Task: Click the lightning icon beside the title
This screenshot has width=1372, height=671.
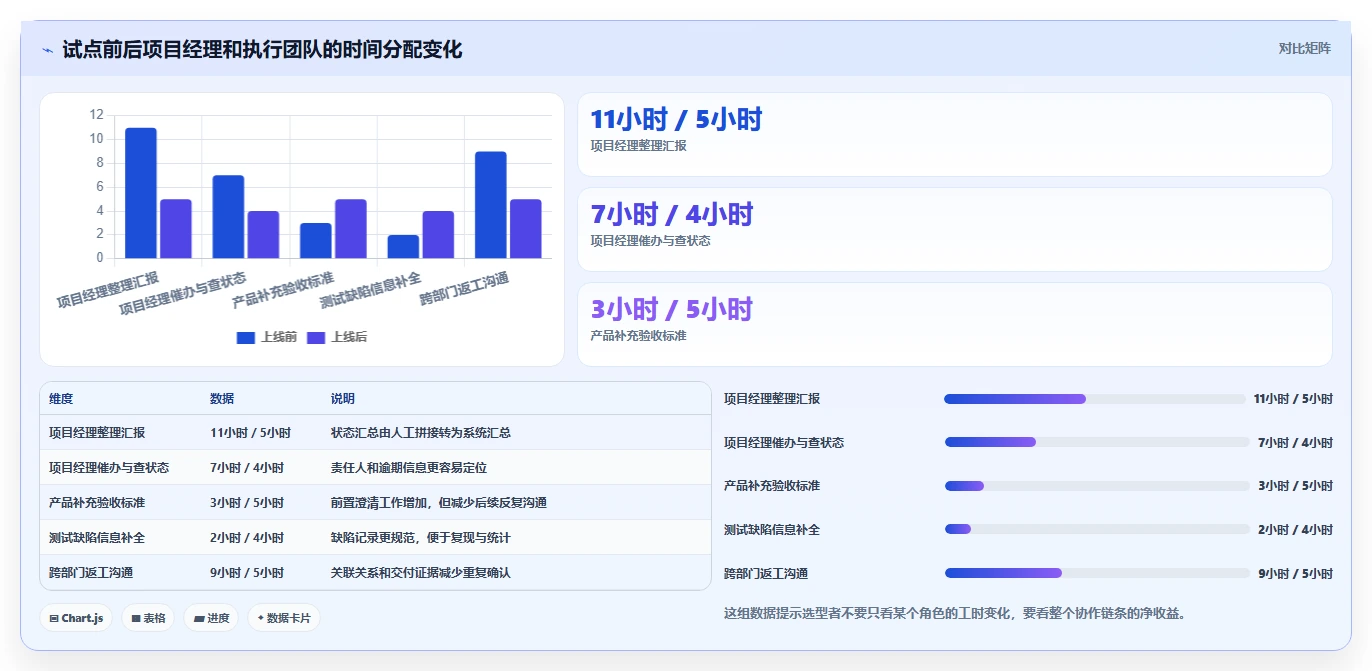Action: [x=48, y=50]
